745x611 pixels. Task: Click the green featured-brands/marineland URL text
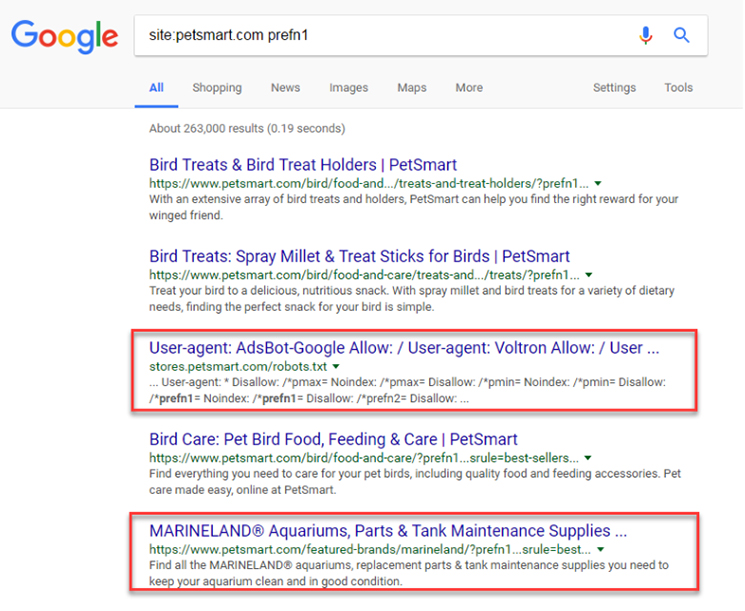370,550
